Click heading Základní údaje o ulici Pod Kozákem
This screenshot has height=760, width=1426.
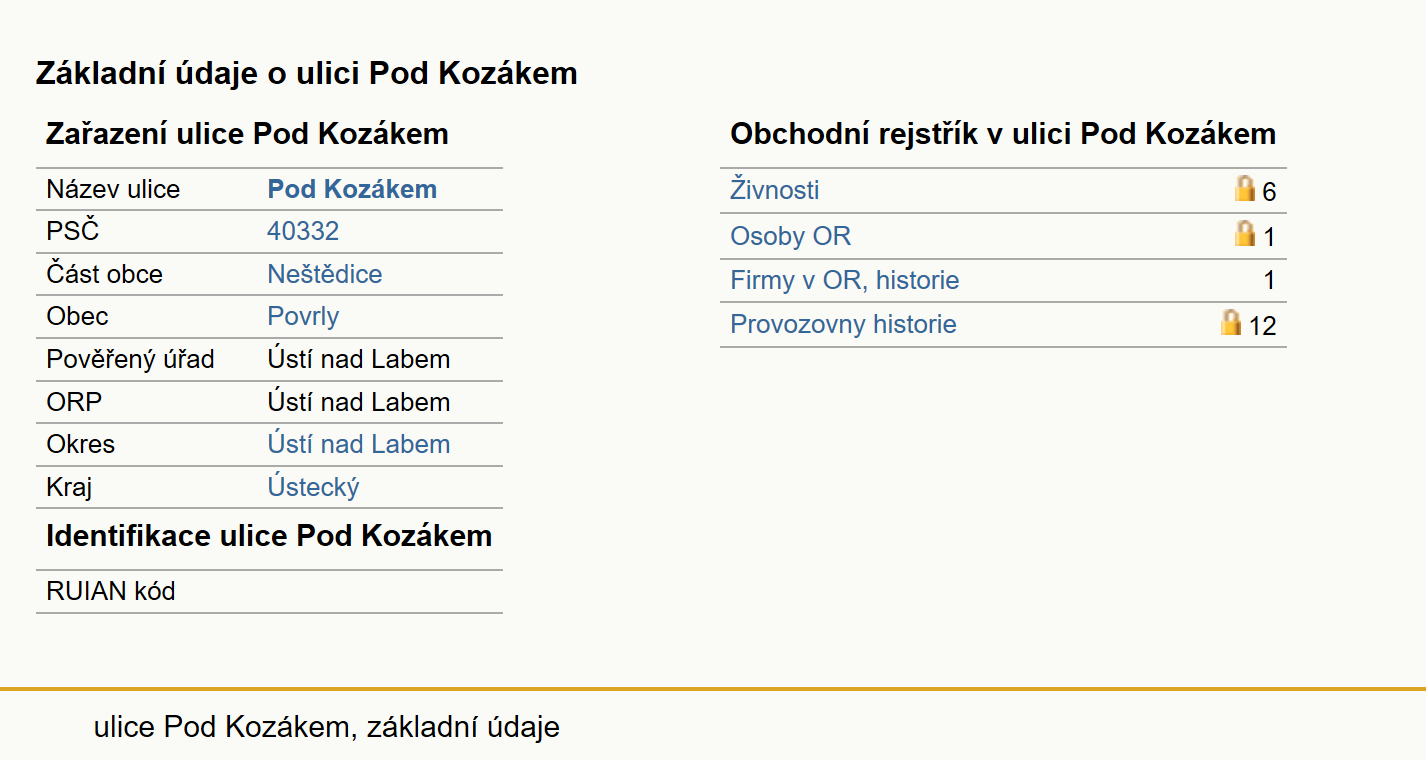(307, 73)
